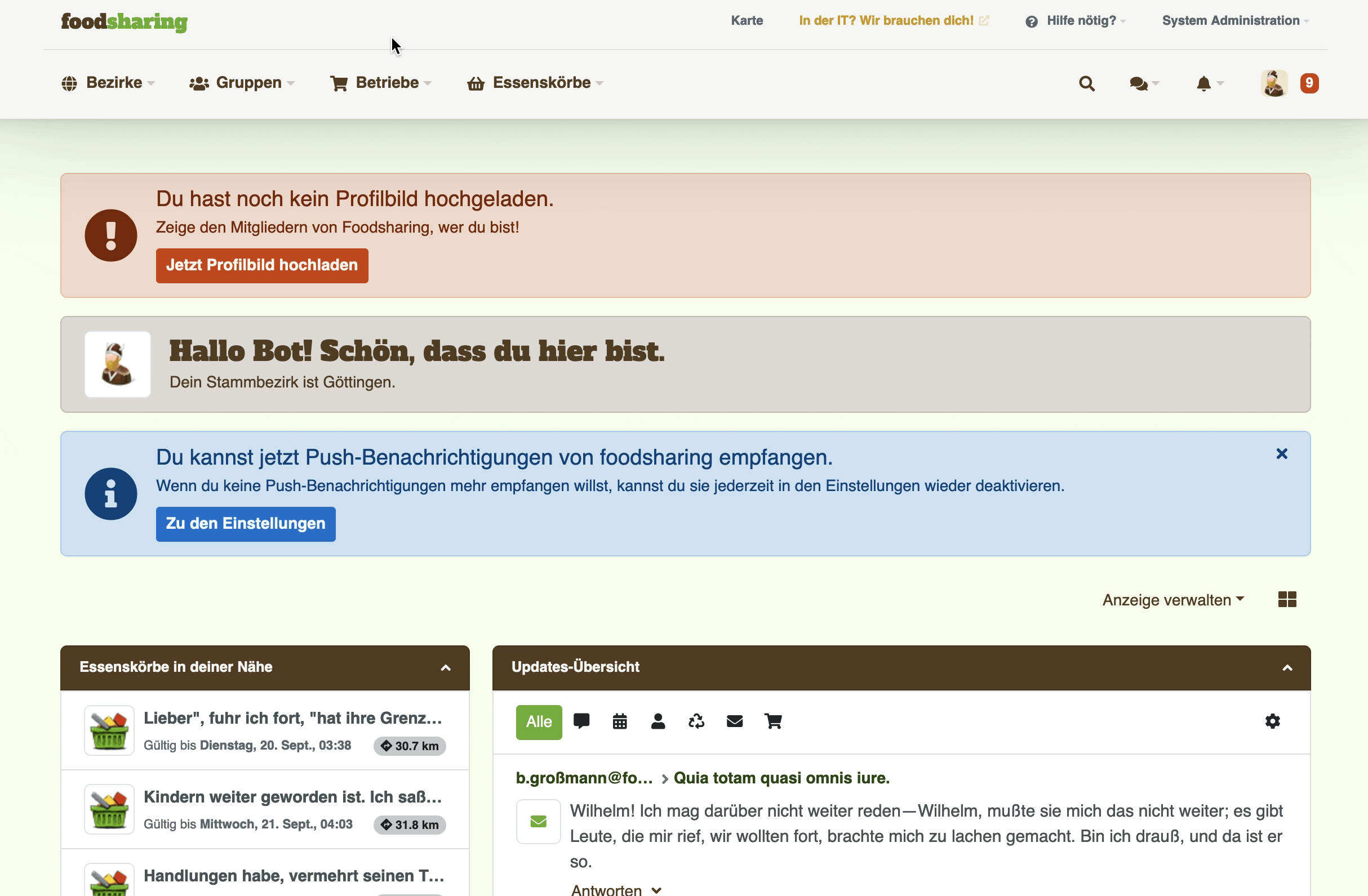Image resolution: width=1368 pixels, height=896 pixels.
Task: Open updates settings gear icon
Action: tap(1273, 721)
